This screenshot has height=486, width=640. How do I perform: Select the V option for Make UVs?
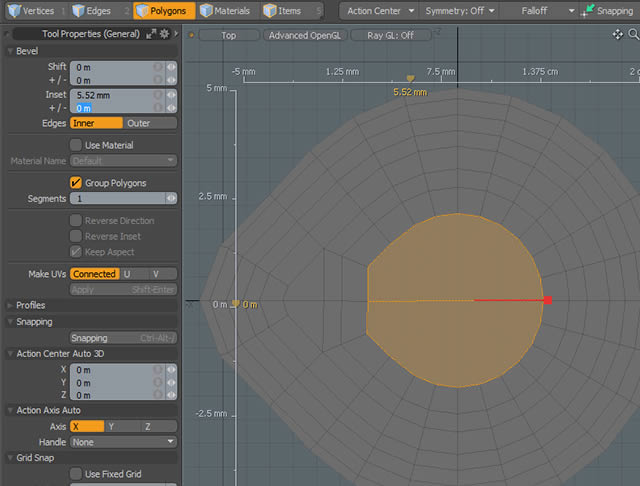tap(162, 274)
